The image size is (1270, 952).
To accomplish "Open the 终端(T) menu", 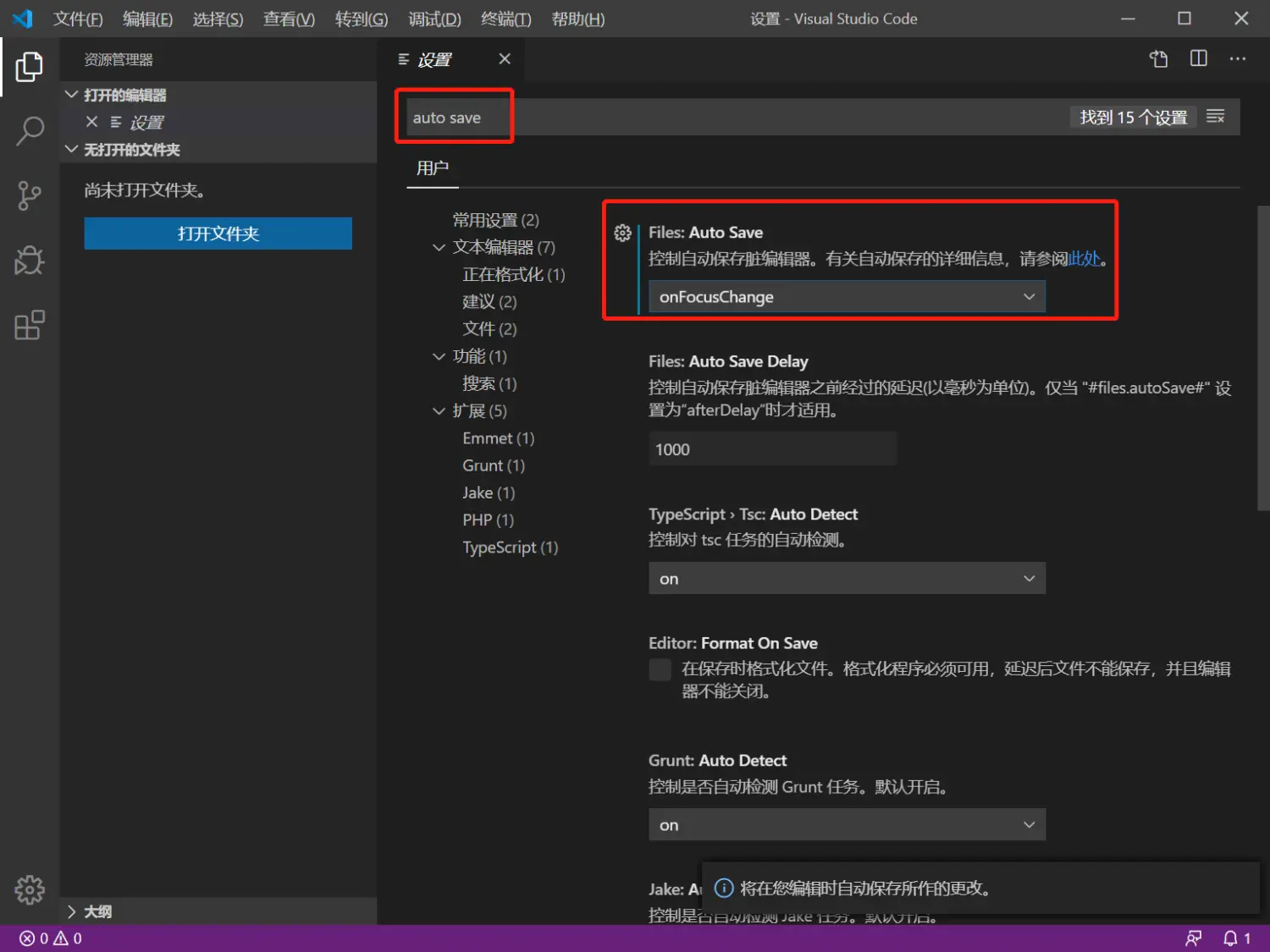I will (x=505, y=19).
